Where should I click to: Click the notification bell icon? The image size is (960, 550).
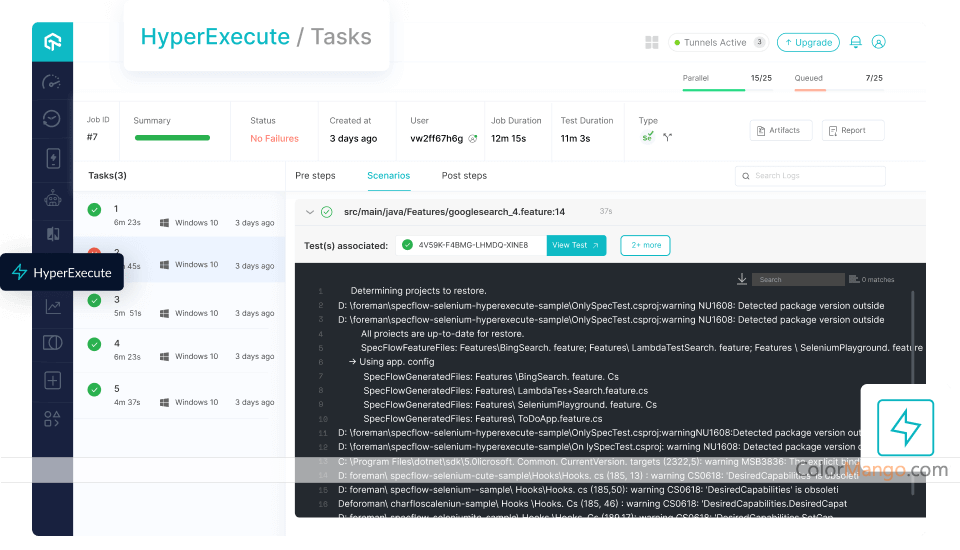(855, 42)
